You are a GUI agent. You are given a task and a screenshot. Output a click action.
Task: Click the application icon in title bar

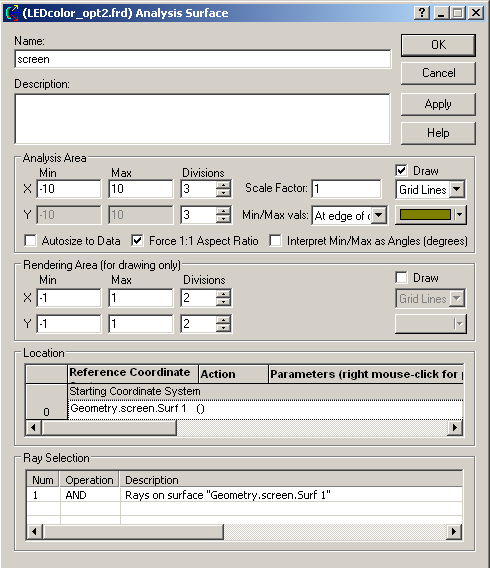pos(12,13)
